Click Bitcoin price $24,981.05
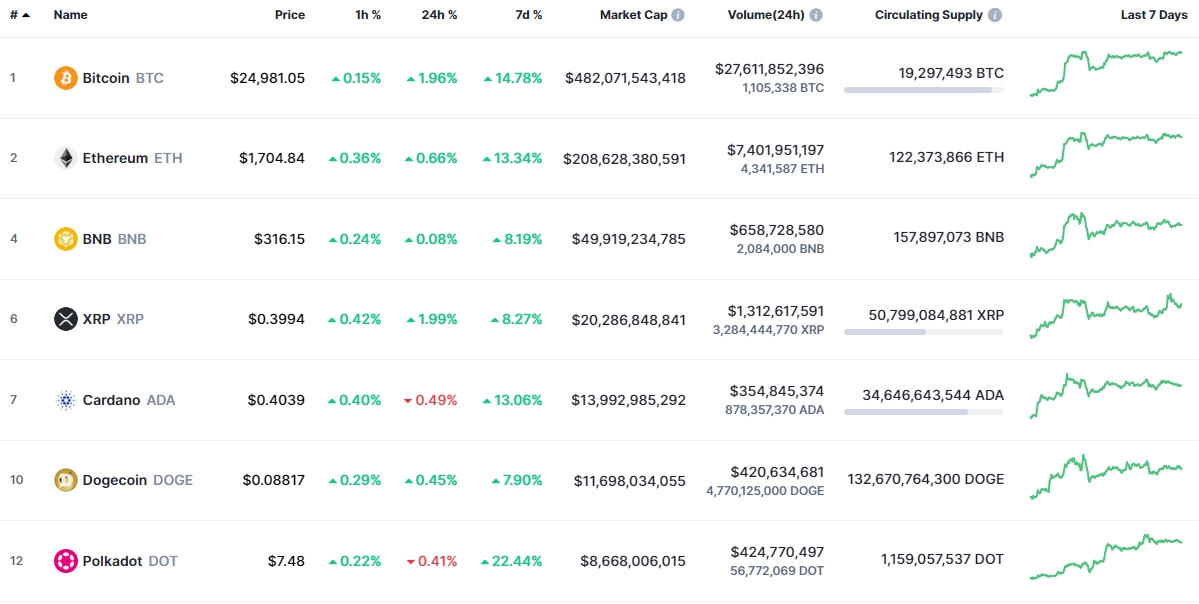Viewport: 1199px width, 604px height. [268, 78]
